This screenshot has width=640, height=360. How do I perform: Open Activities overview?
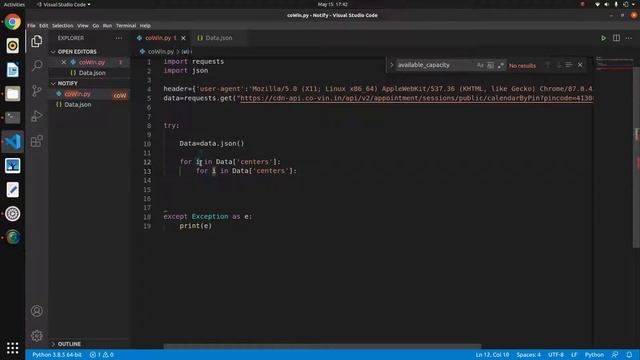[14, 4]
